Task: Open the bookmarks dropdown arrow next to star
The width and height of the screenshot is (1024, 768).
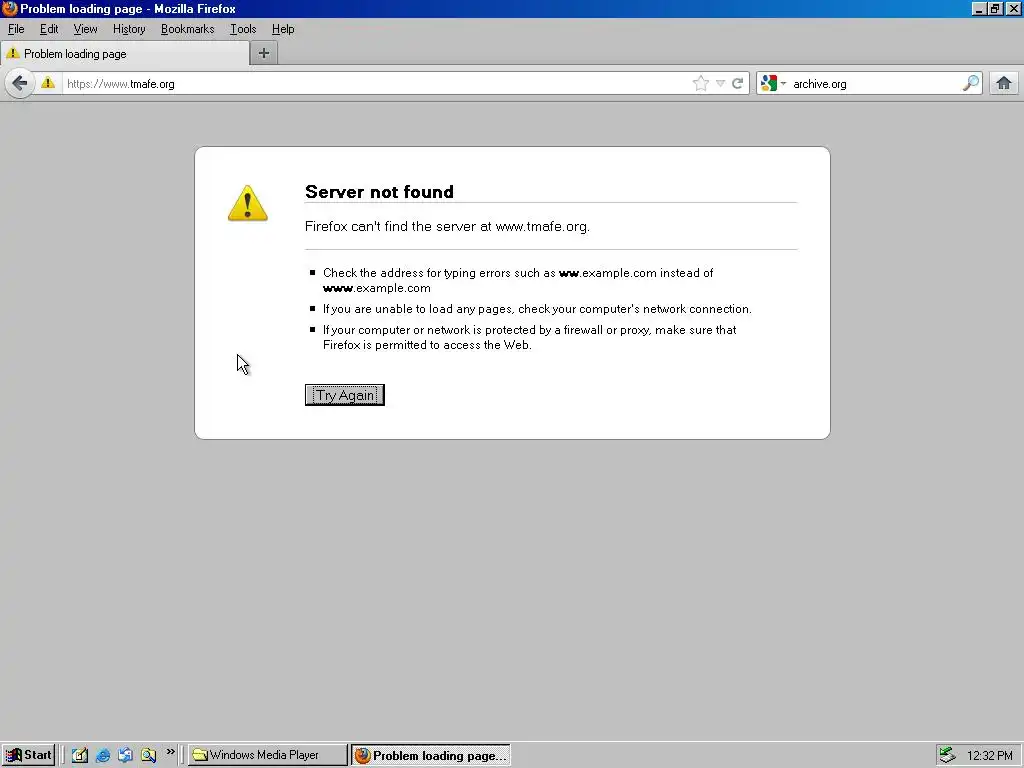Action: [720, 83]
